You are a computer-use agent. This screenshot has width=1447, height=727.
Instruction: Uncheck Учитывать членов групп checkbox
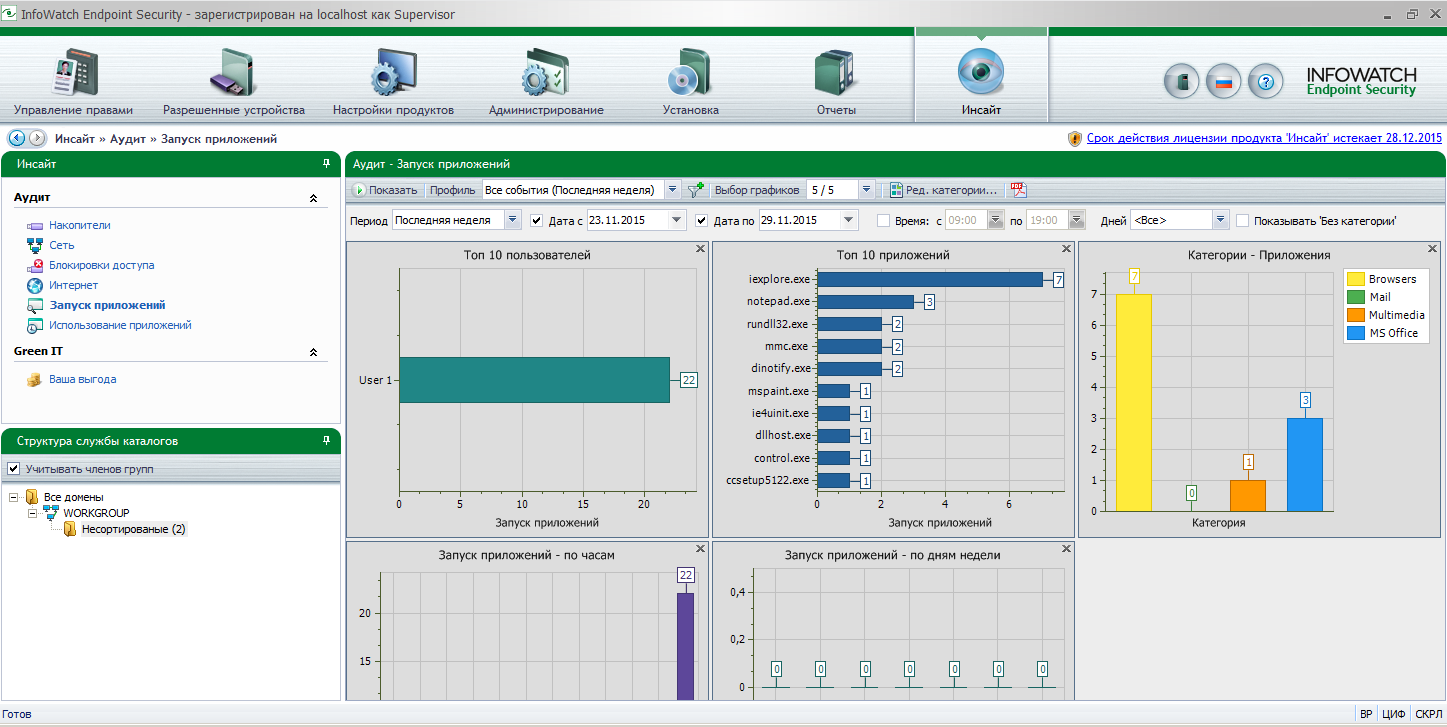pyautogui.click(x=14, y=469)
